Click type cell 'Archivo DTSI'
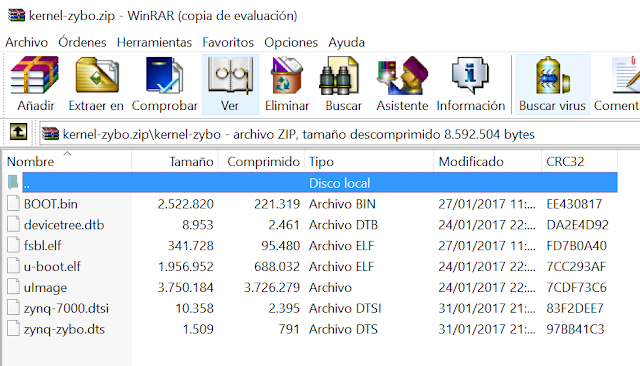Screen dimensions: 640x366 (345, 308)
